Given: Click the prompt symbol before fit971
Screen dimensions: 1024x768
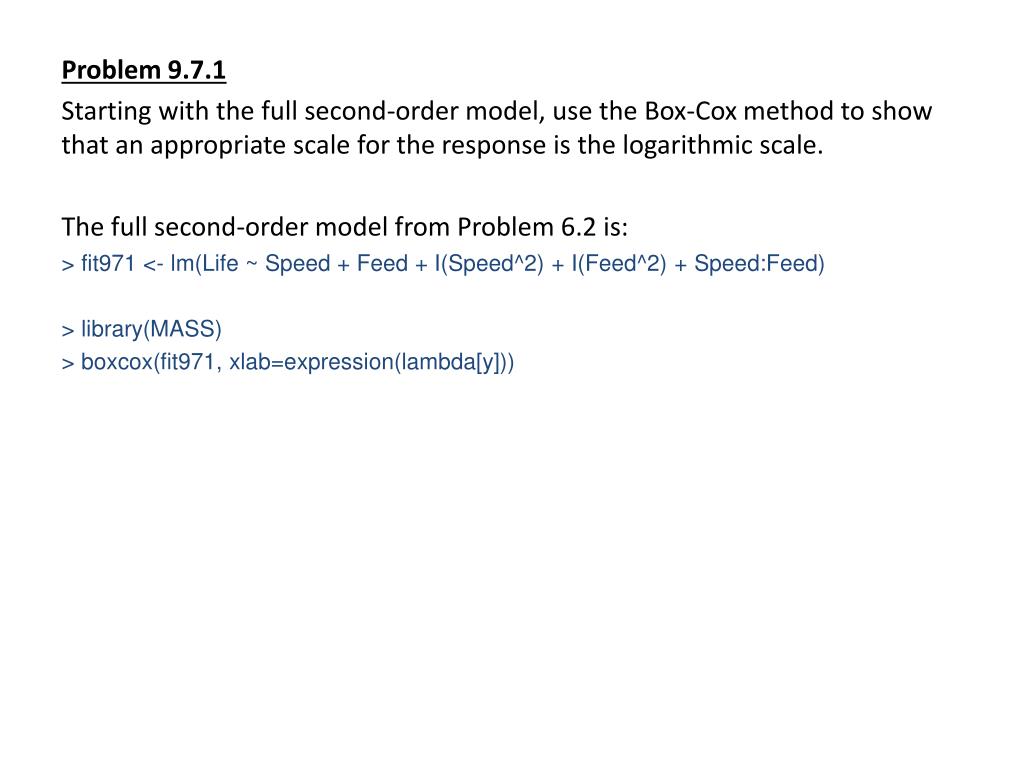Looking at the screenshot, I should click(x=68, y=265).
